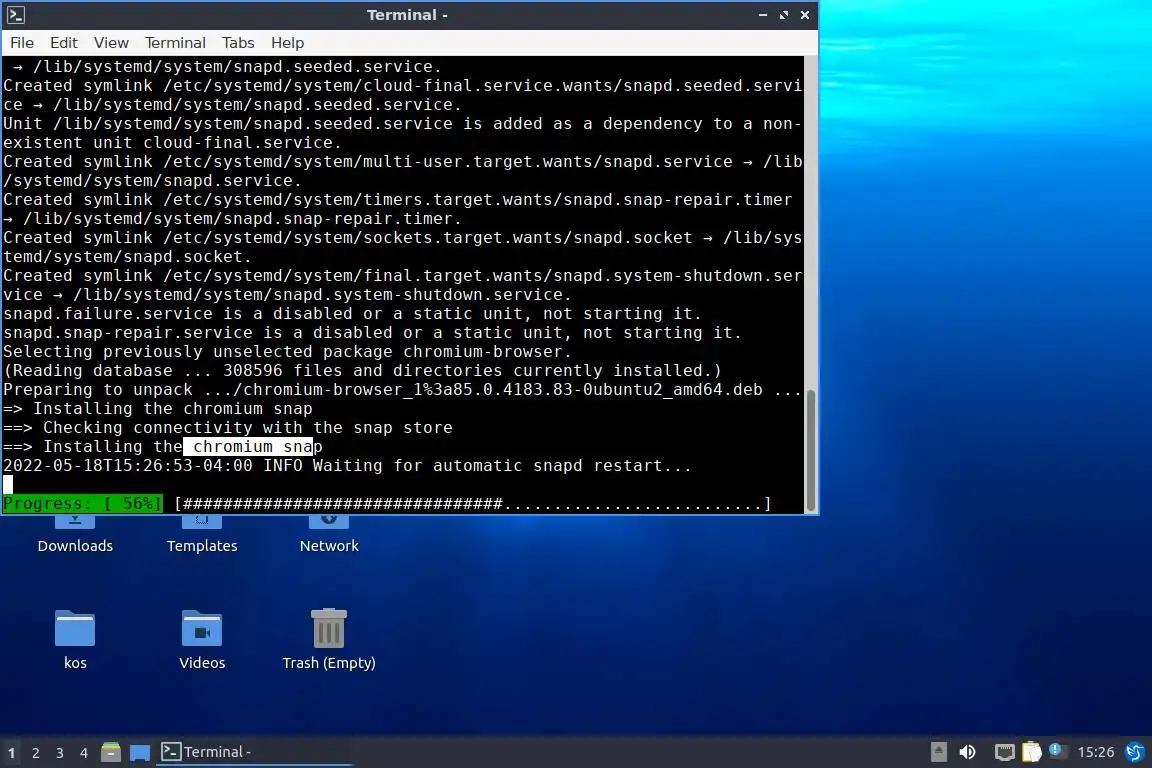Click the 'Preparing to unpack' chromium-browser line
1152x768 pixels.
click(x=402, y=389)
